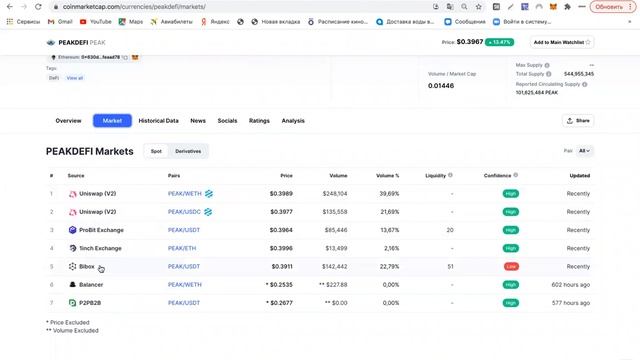This screenshot has height=360, width=640.
Task: Open the Analysis tab
Action: tap(293, 121)
